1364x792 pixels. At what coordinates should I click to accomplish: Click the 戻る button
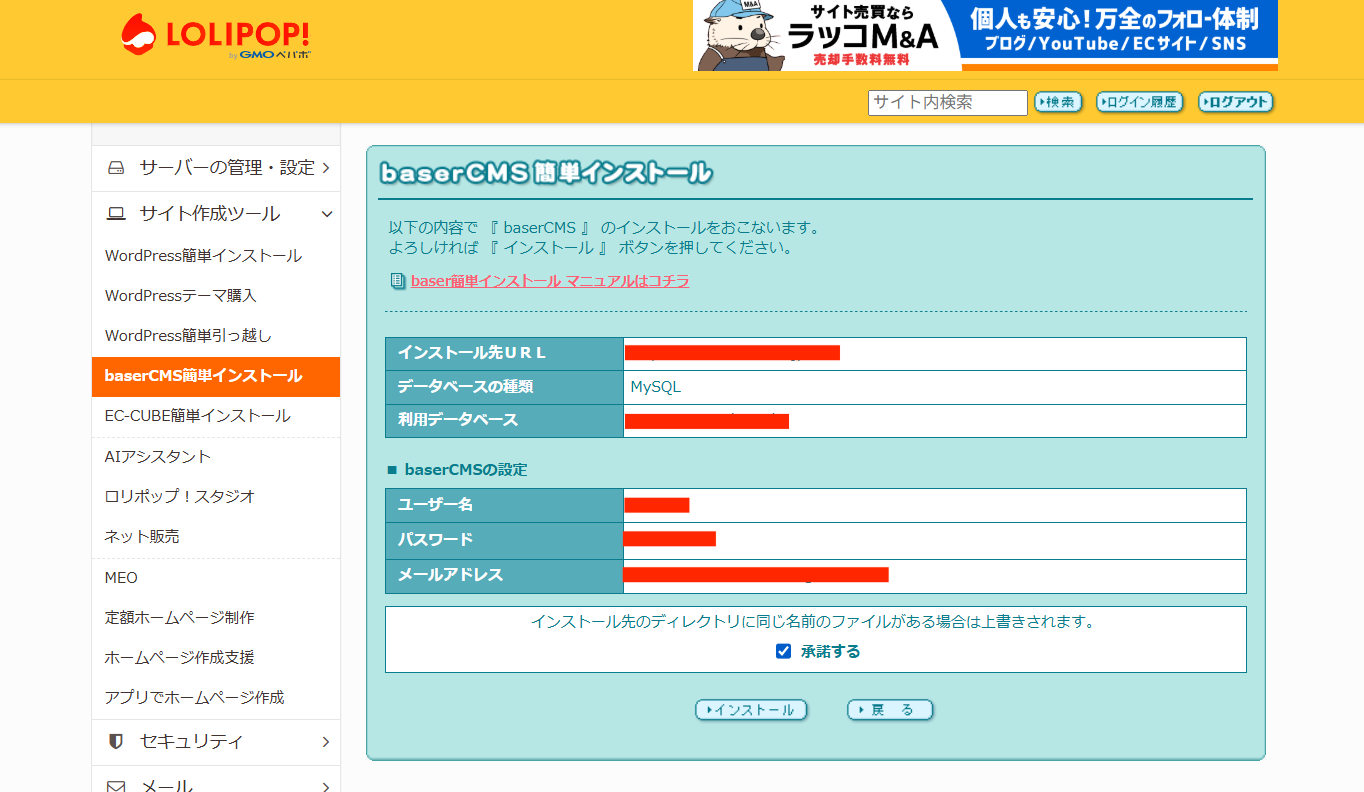(x=889, y=709)
